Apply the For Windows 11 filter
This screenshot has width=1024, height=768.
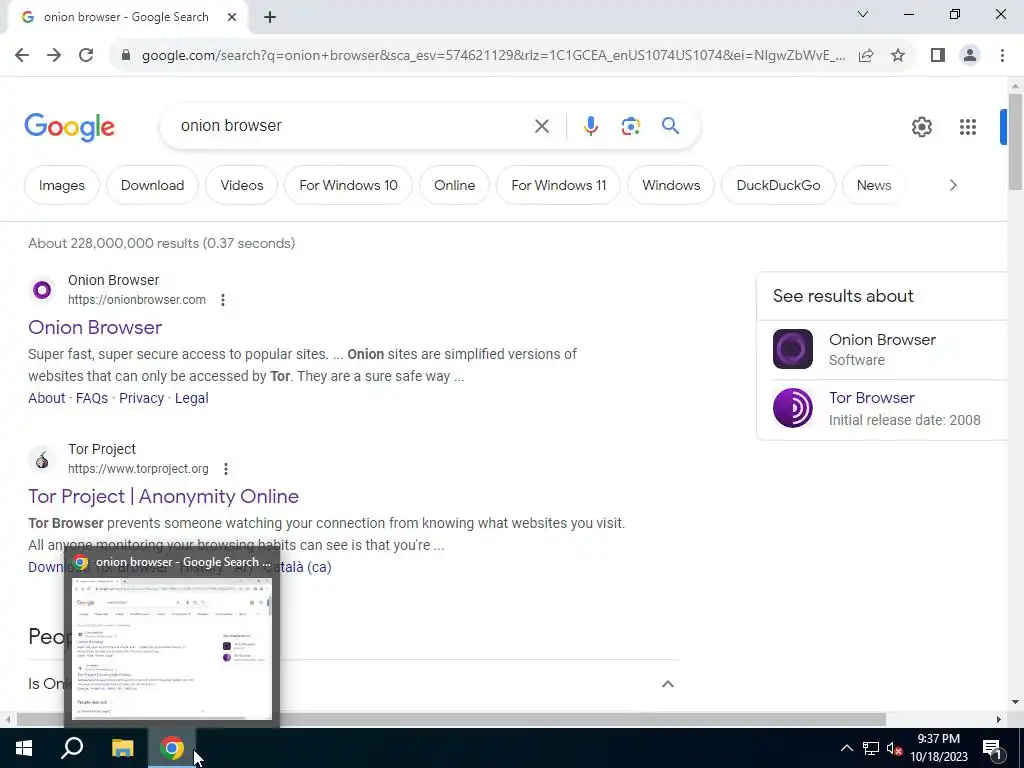(558, 185)
